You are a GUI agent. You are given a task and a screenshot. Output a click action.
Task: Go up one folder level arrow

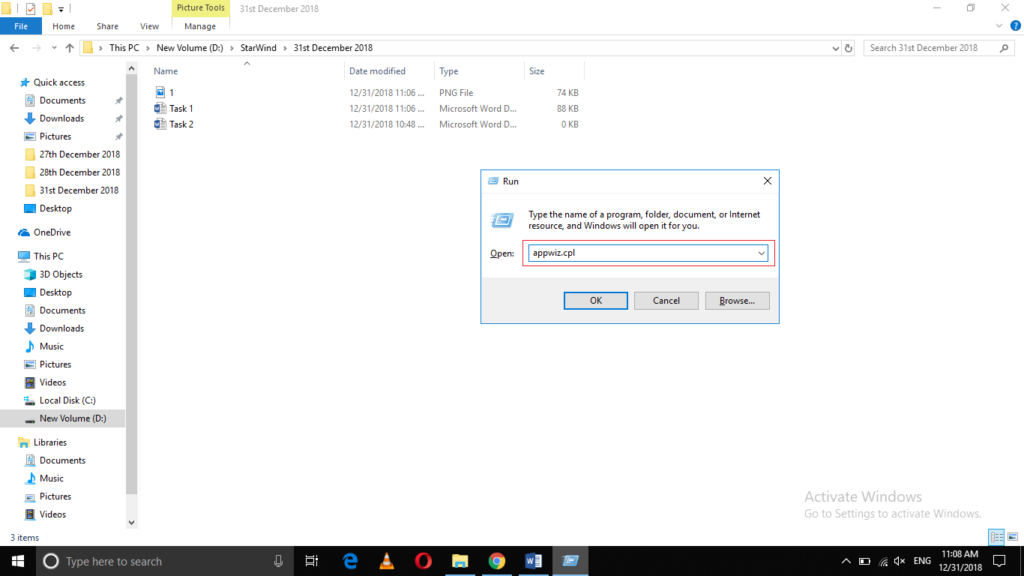(69, 48)
